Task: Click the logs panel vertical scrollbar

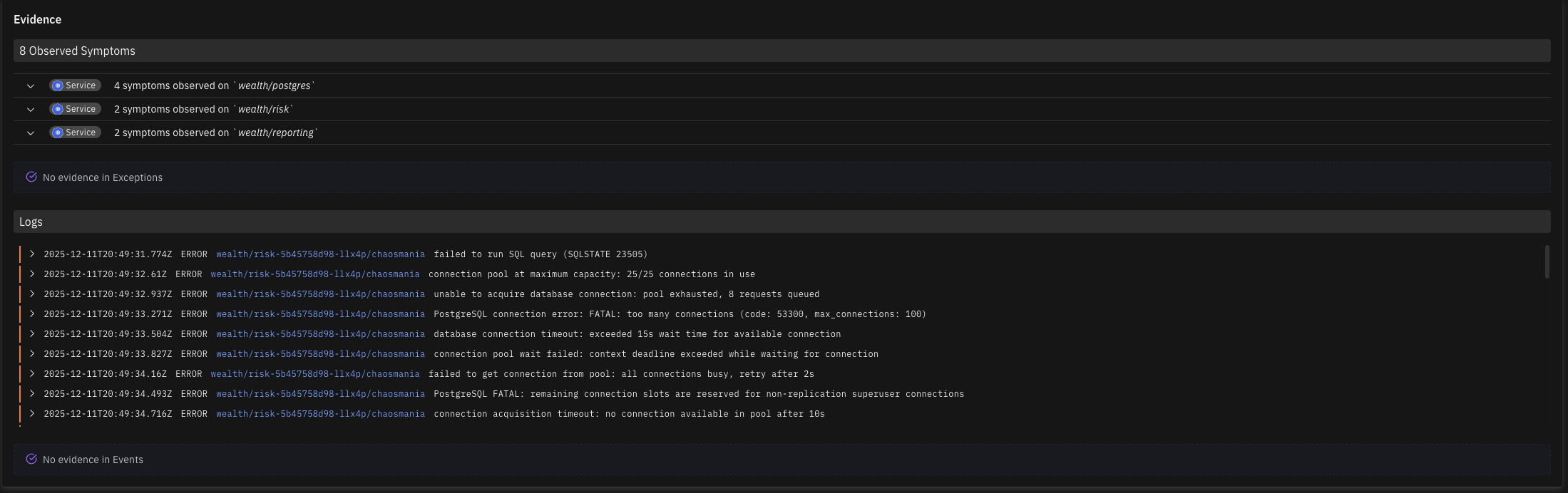Action: 1547,262
